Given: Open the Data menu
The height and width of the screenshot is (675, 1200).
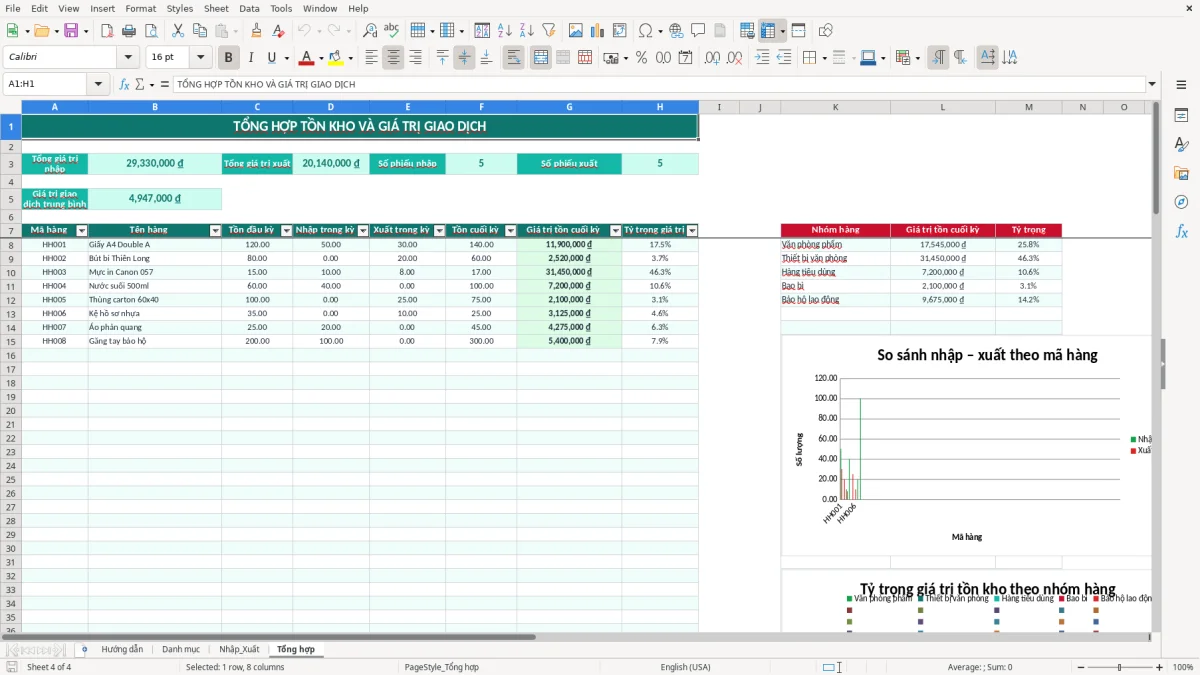Looking at the screenshot, I should coord(249,8).
